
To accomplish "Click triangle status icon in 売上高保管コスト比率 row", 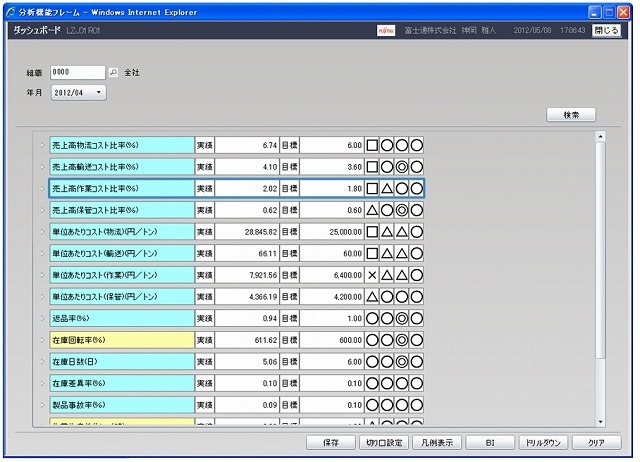I will (372, 210).
